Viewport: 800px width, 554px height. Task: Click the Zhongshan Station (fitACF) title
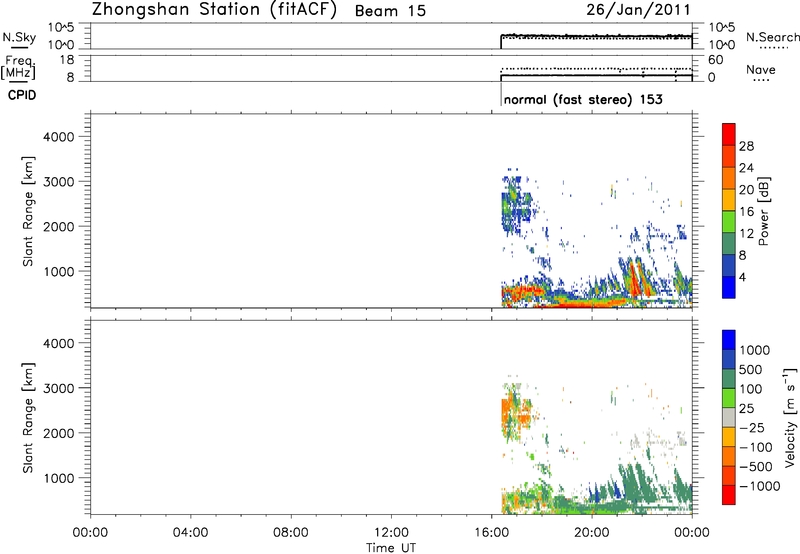(x=214, y=10)
